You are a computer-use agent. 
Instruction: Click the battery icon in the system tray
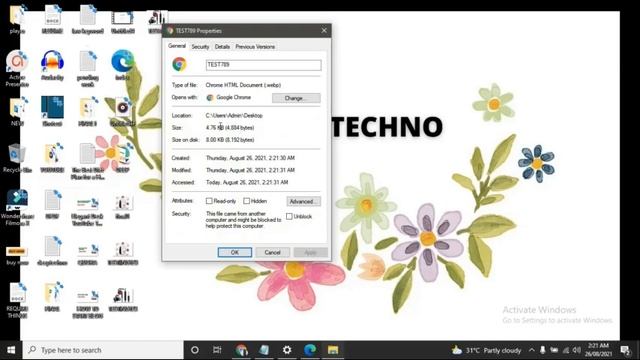pyautogui.click(x=554, y=350)
